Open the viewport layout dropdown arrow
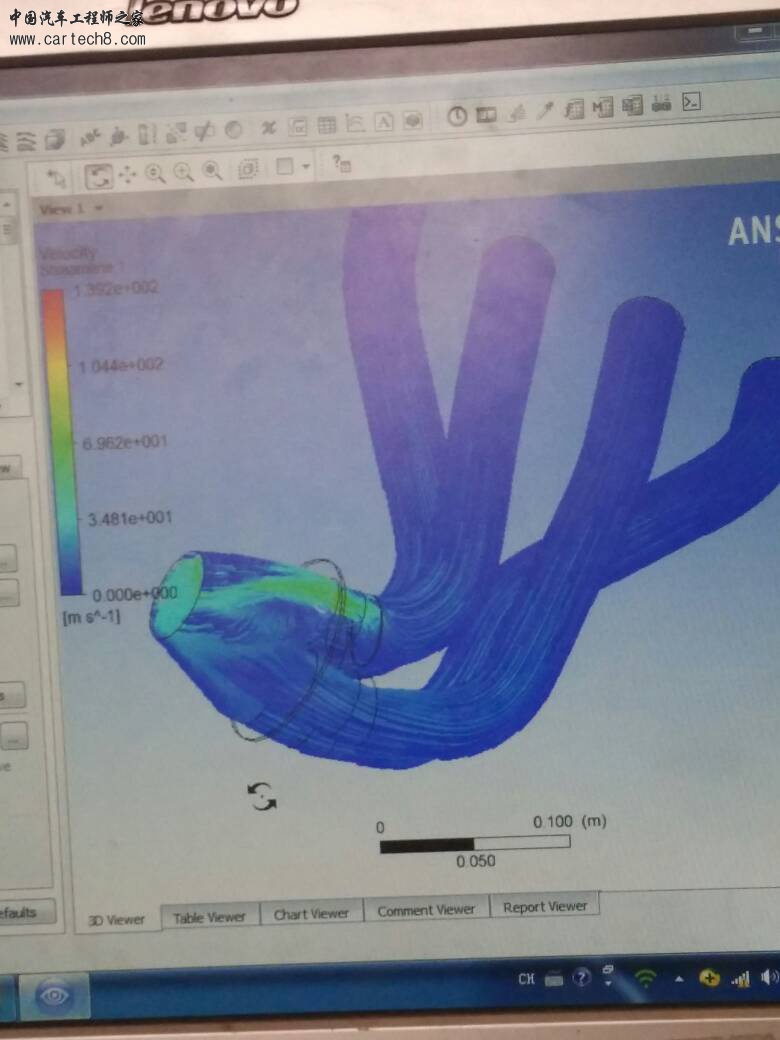Viewport: 780px width, 1040px height. (x=306, y=166)
